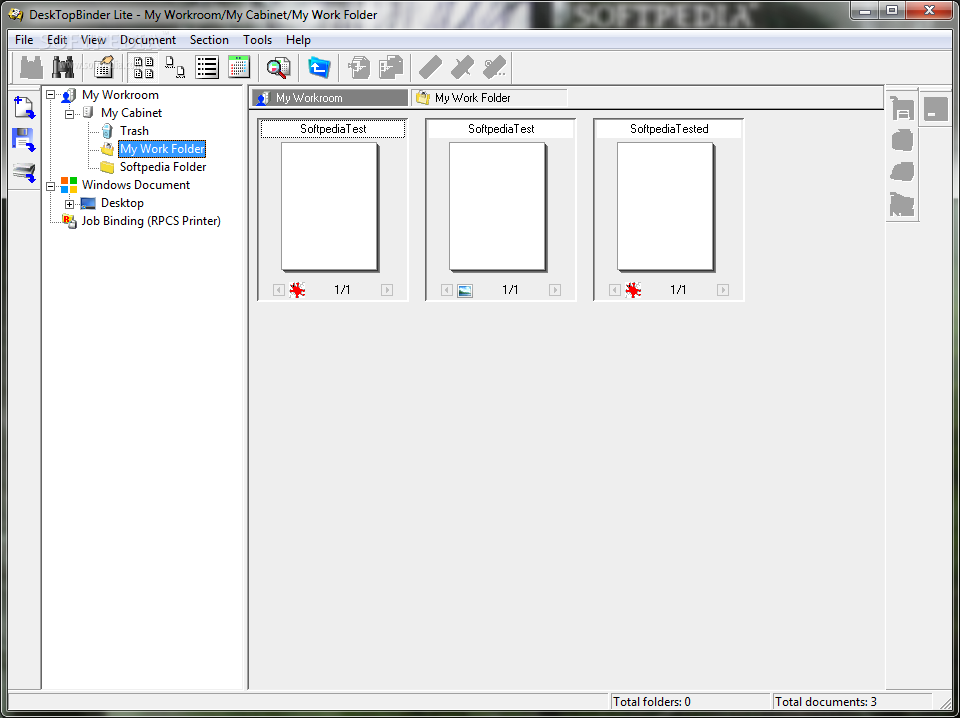Select Desktop label in the tree
Viewport: 960px width, 718px height.
coord(122,203)
